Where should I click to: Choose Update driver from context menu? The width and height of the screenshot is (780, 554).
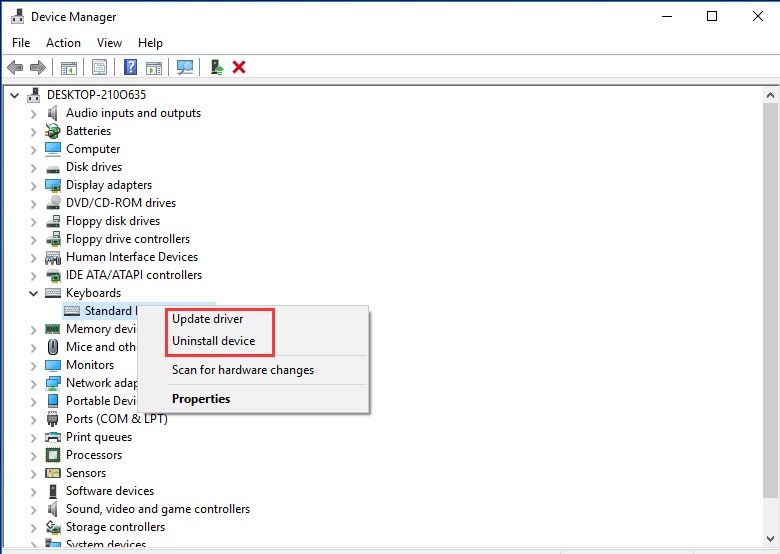tap(207, 319)
